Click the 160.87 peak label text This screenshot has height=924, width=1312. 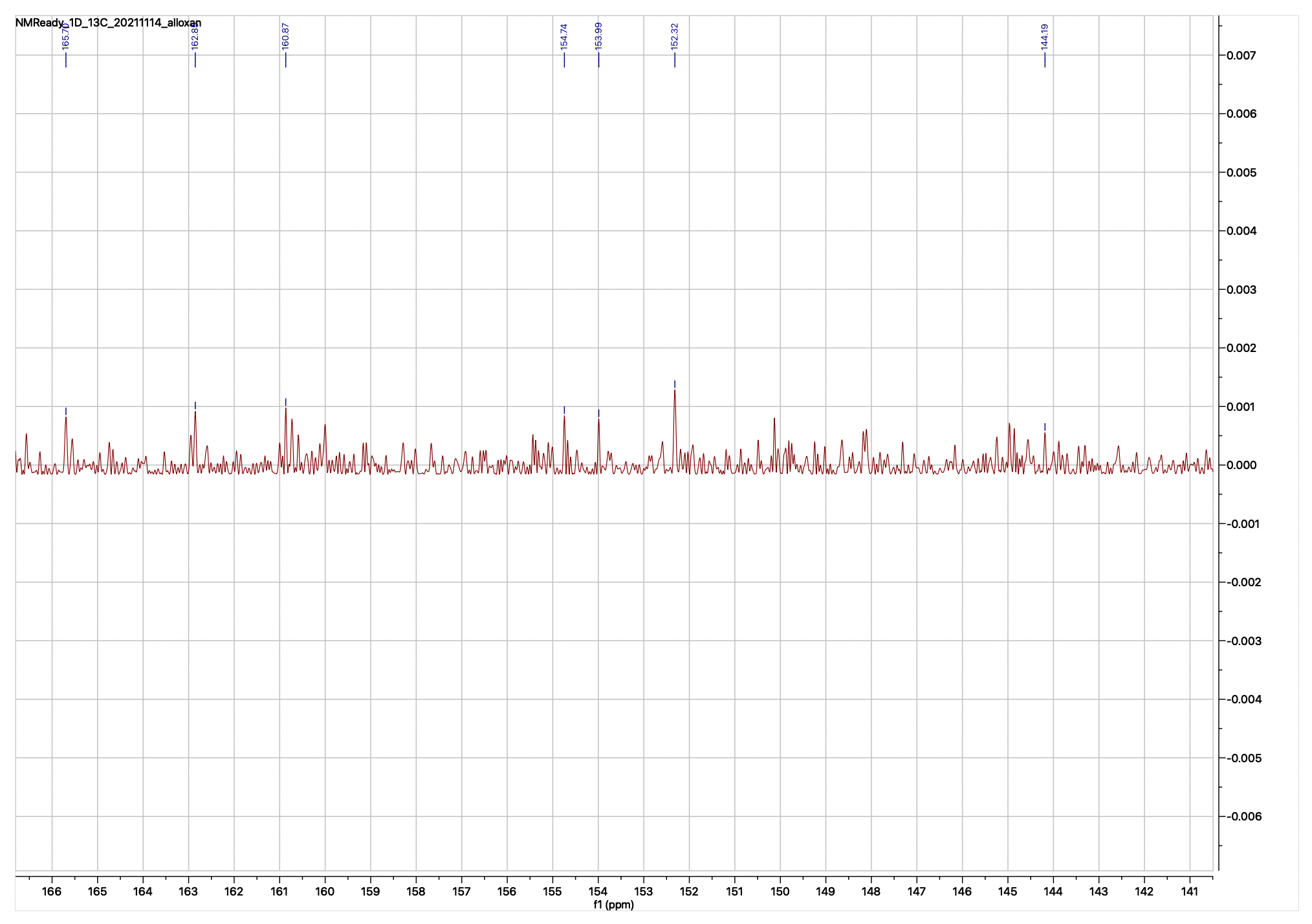285,37
